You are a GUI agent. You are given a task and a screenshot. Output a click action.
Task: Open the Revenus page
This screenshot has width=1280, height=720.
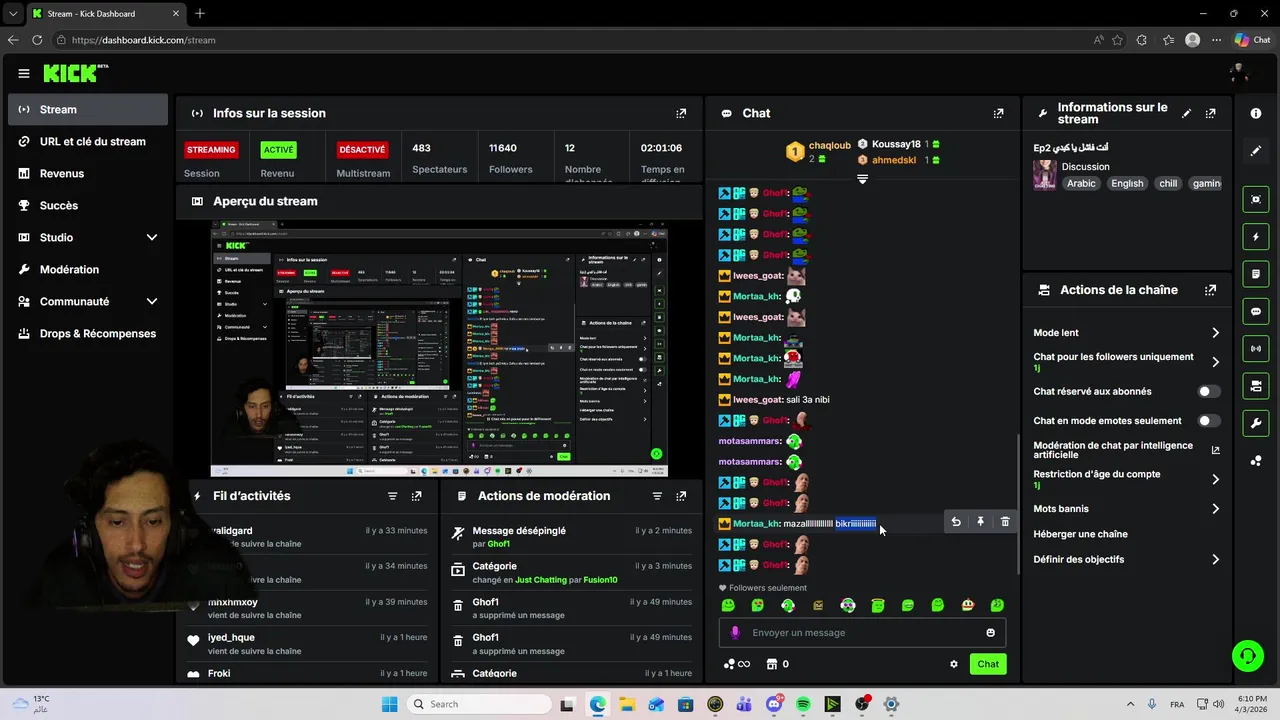point(88,173)
